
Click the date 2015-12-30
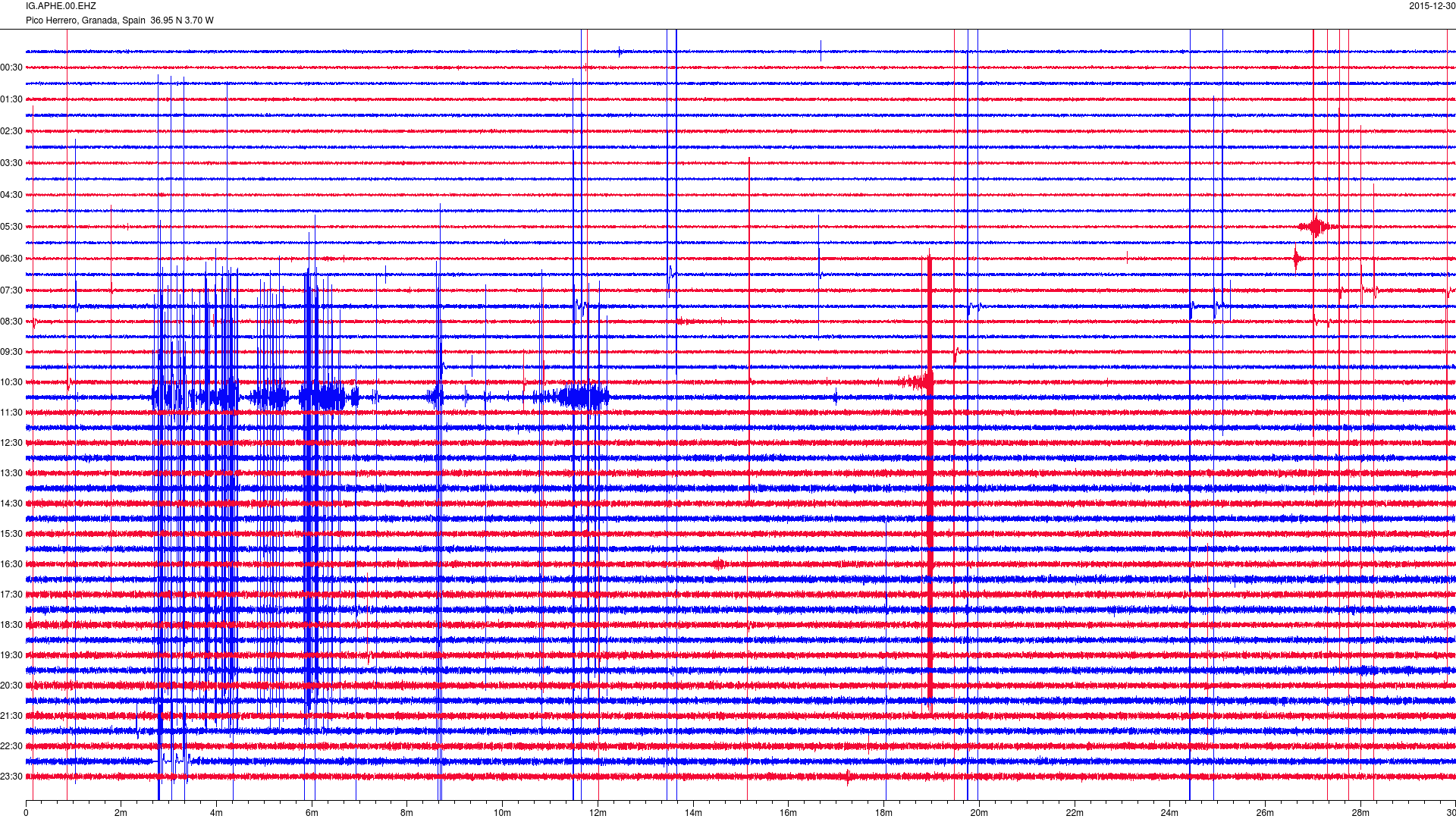1432,6
